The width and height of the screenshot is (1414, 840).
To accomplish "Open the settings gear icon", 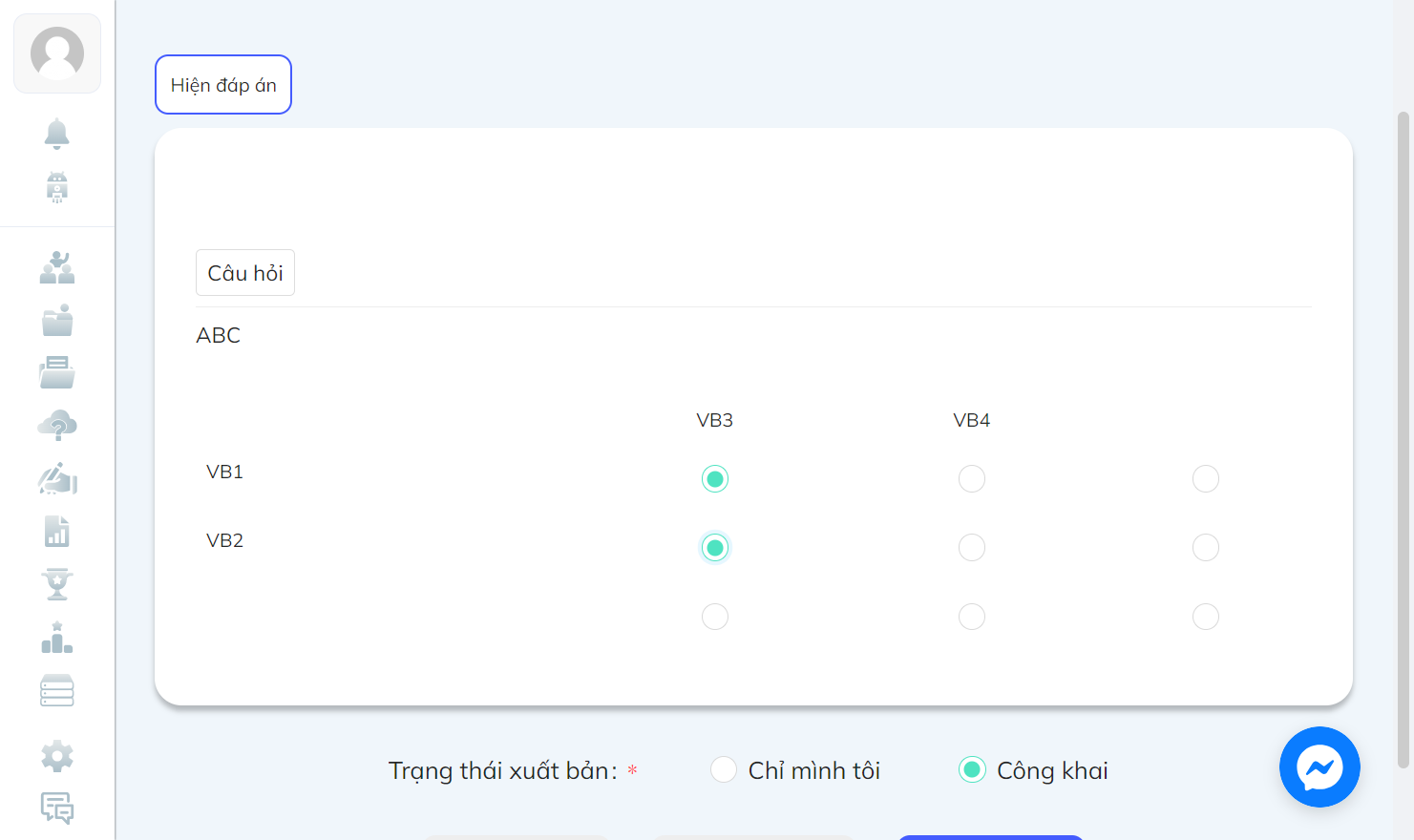I will point(57,756).
